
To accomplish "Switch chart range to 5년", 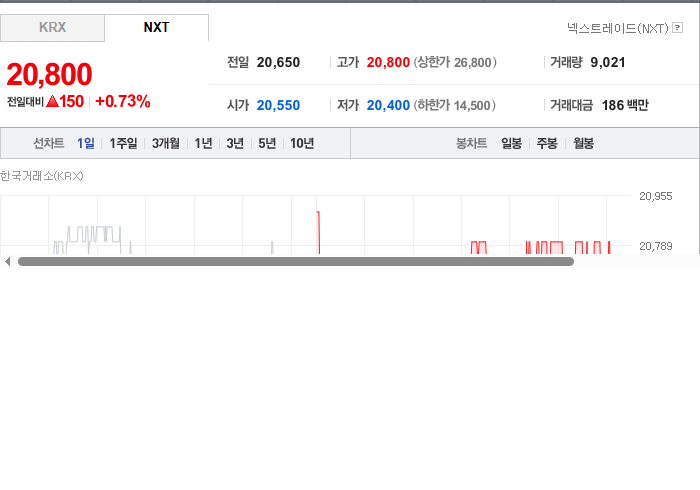I will pos(267,143).
